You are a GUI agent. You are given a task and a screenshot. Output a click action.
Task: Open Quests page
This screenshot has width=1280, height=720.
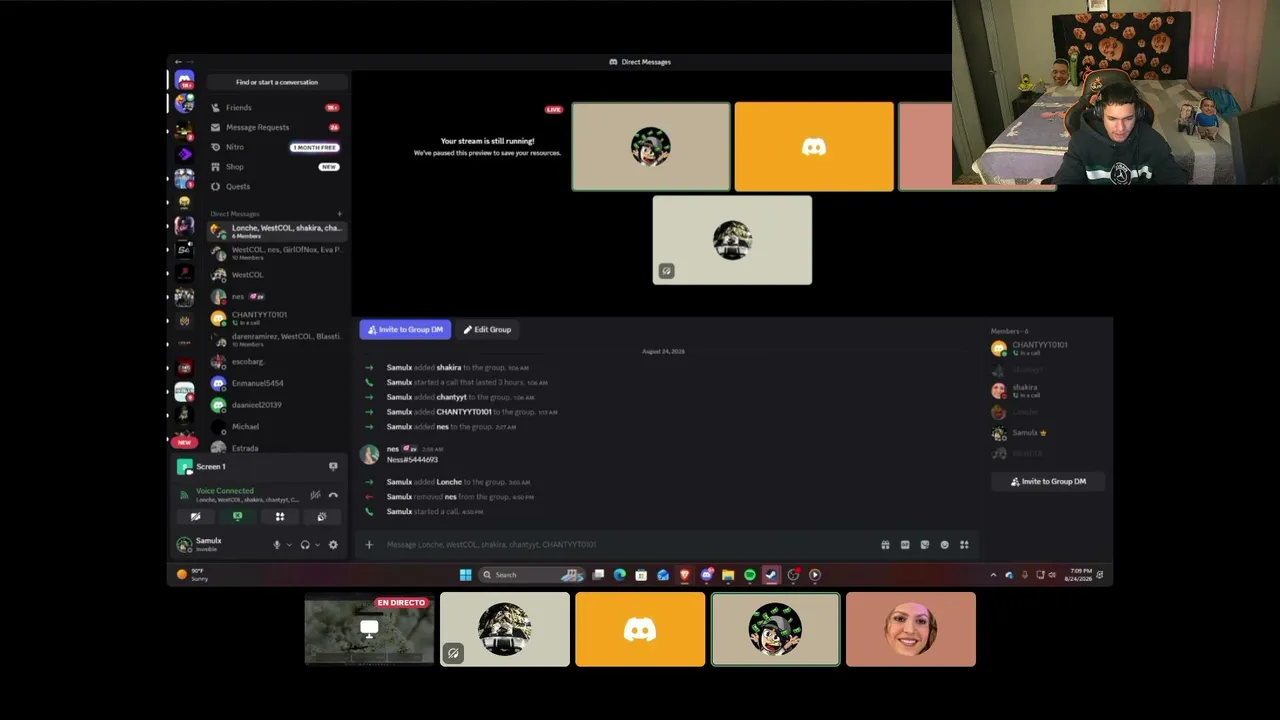coord(277,186)
